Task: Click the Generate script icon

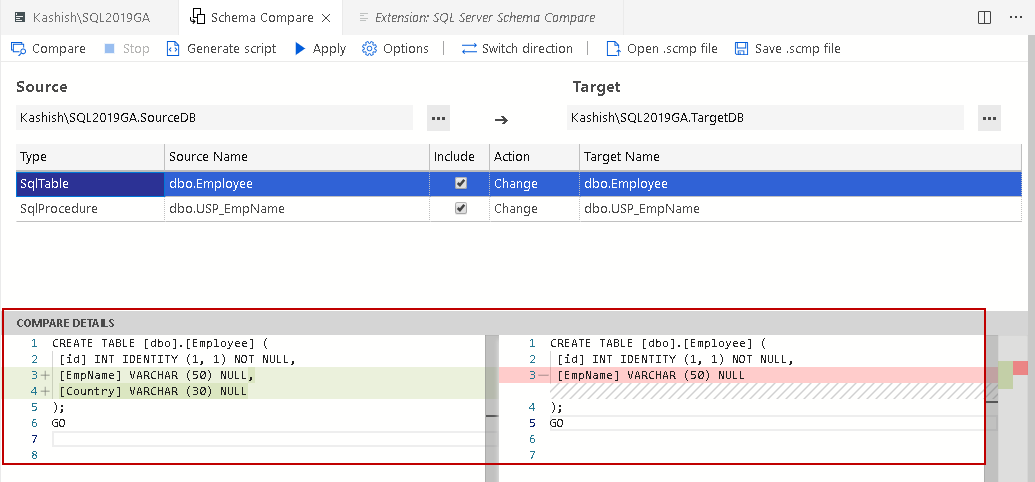Action: pyautogui.click(x=173, y=48)
